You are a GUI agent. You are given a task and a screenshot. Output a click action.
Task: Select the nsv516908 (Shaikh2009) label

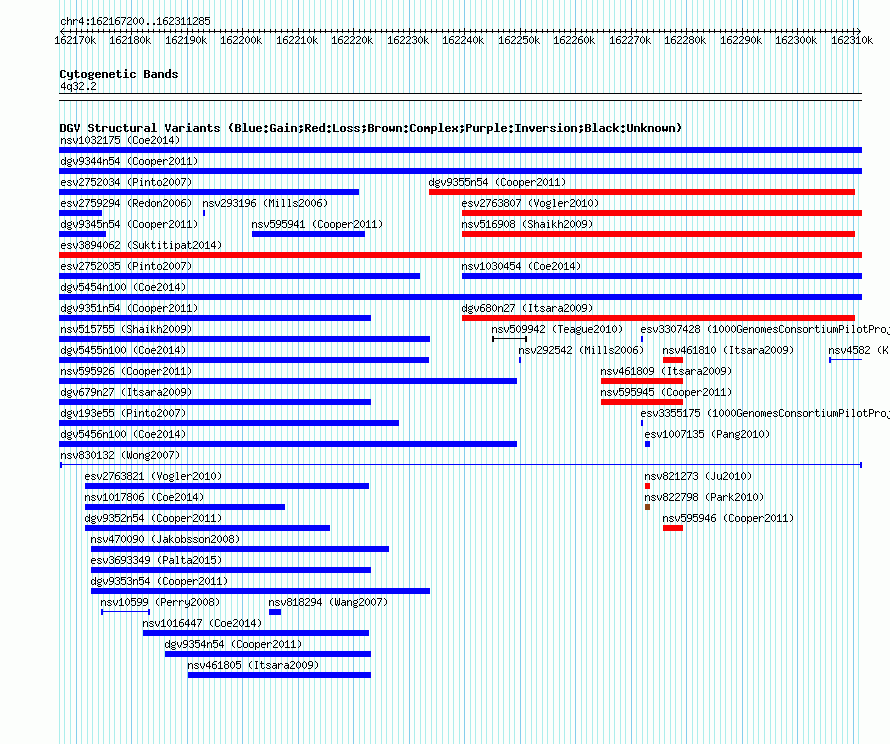pos(527,224)
